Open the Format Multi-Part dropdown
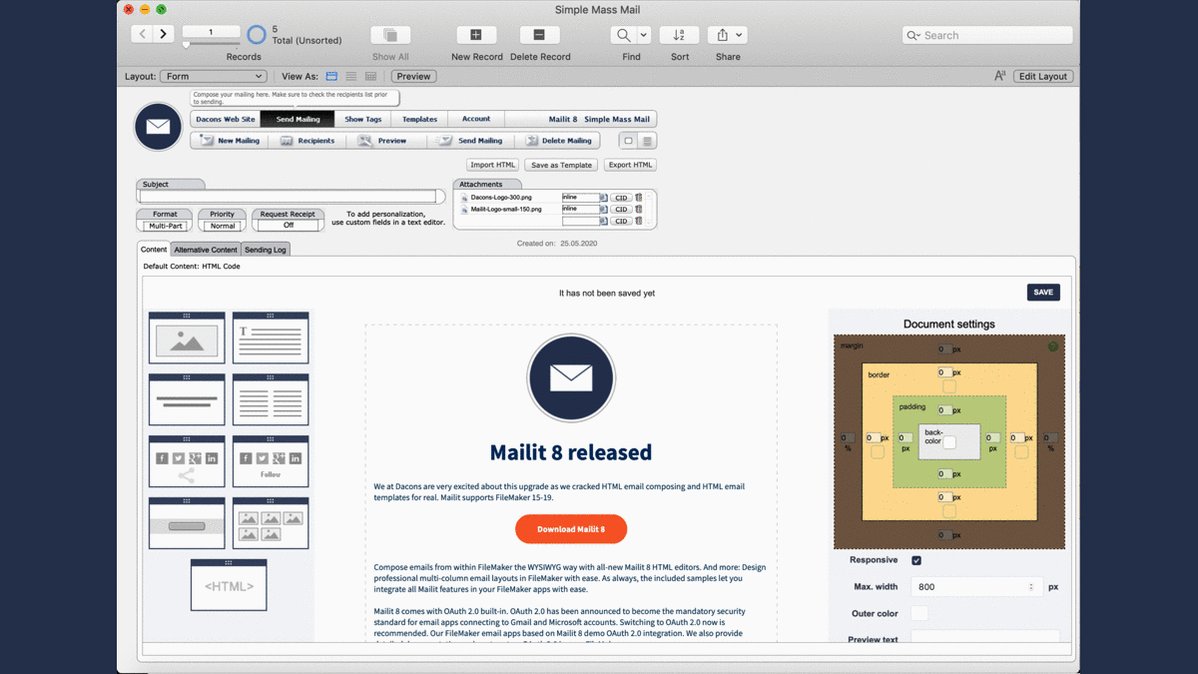The height and width of the screenshot is (674, 1198). [165, 225]
